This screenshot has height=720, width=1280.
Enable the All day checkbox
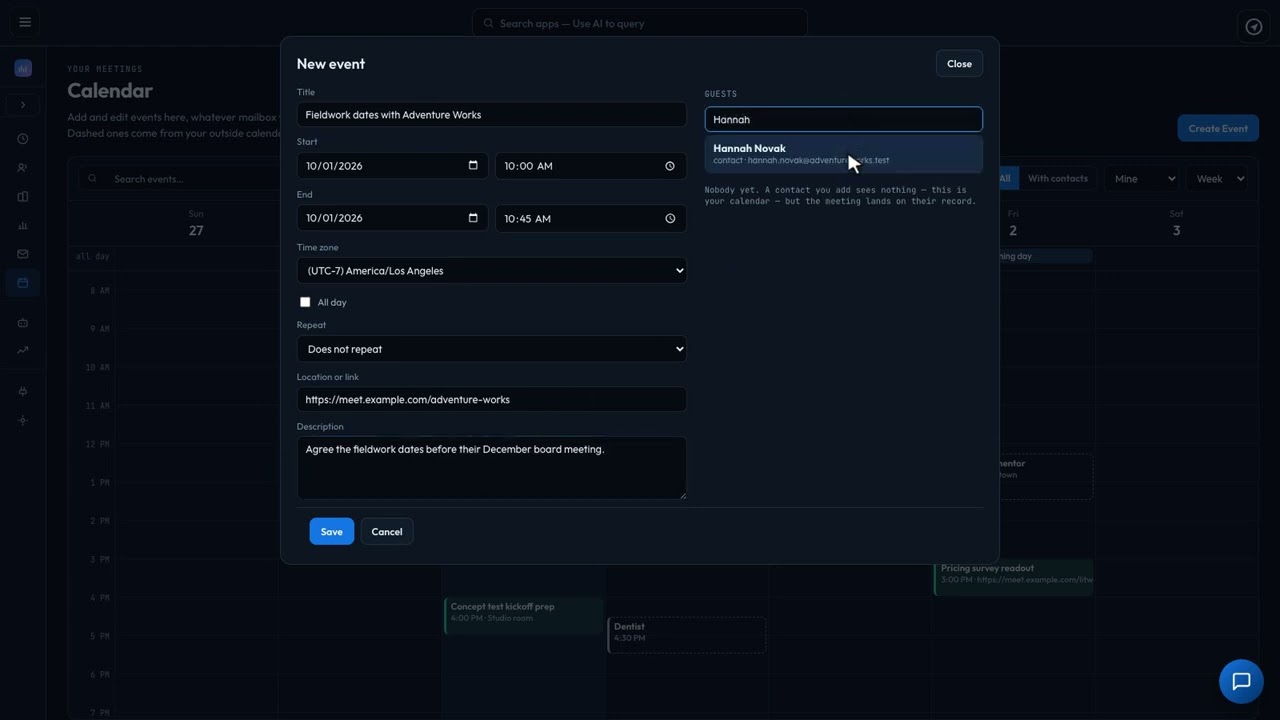pos(305,302)
